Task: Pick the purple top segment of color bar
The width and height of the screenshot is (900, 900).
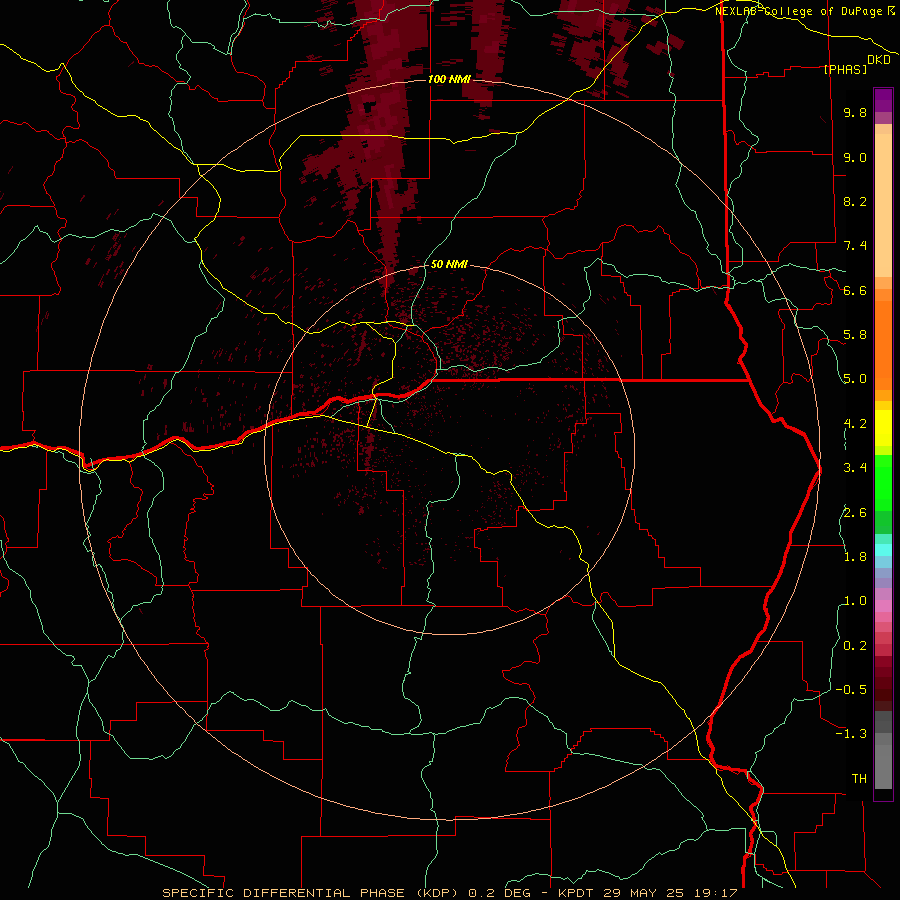Action: pos(883,100)
